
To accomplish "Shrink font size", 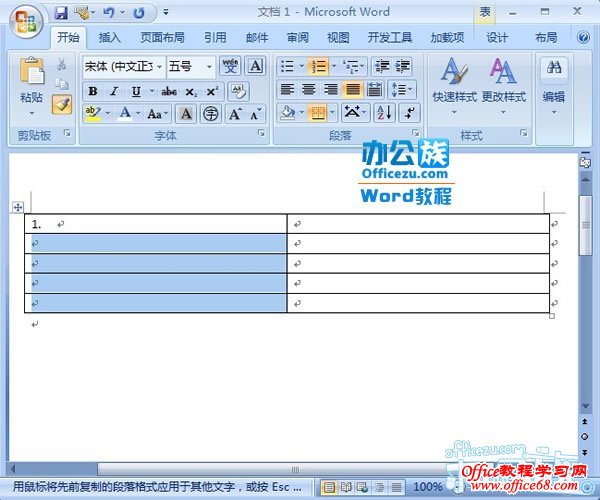I will tap(256, 114).
